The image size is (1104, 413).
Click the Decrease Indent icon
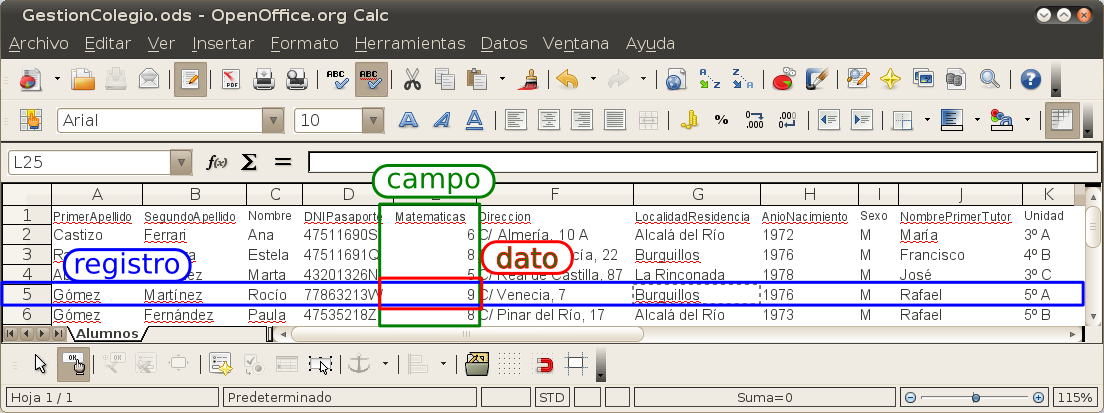(x=829, y=120)
